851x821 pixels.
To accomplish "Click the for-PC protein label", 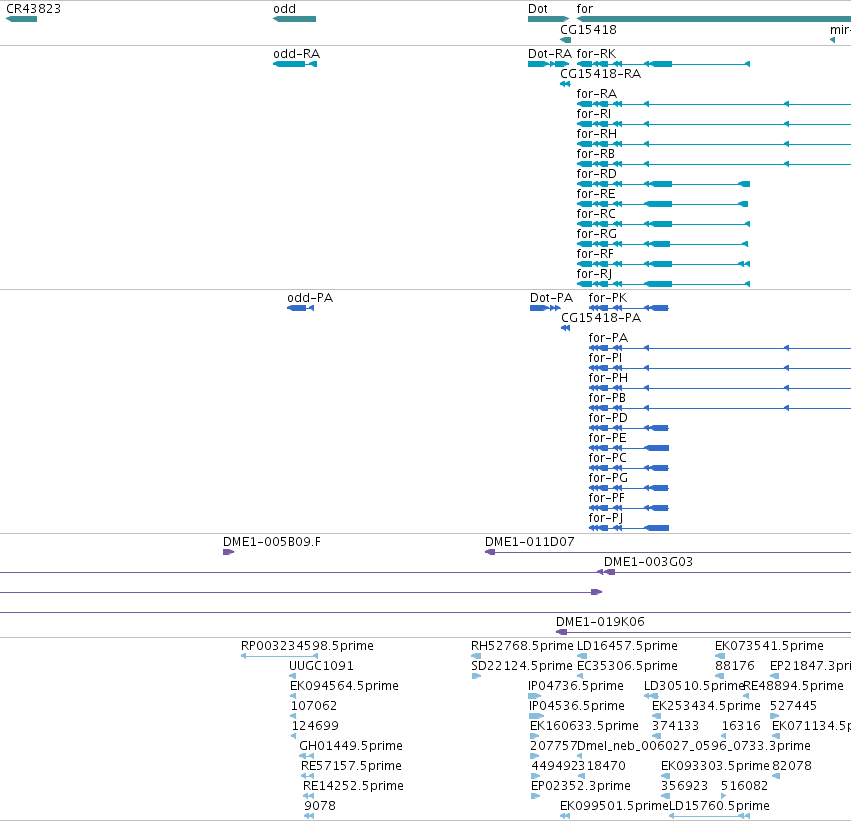I will click(607, 458).
